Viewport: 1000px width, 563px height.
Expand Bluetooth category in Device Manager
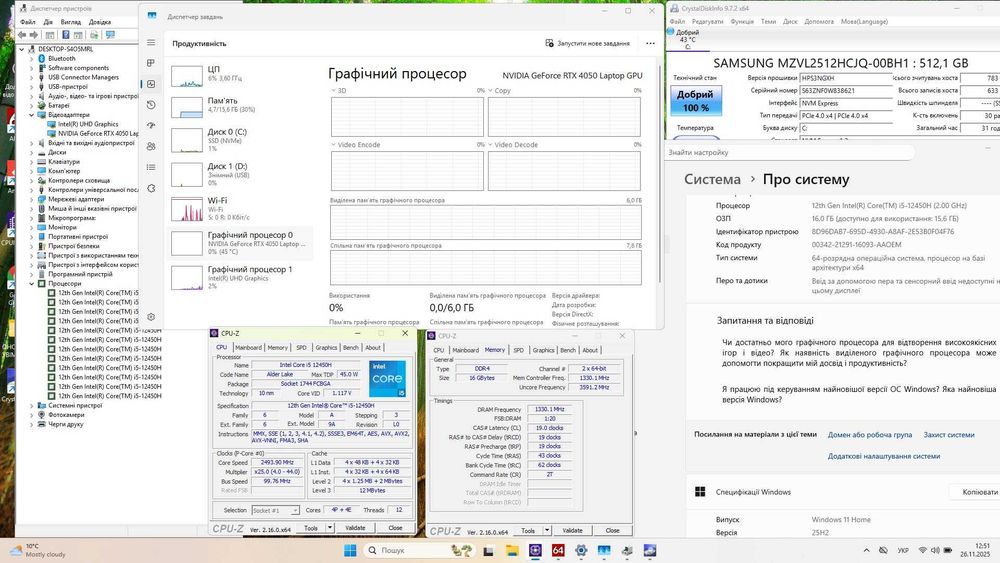tap(31, 59)
